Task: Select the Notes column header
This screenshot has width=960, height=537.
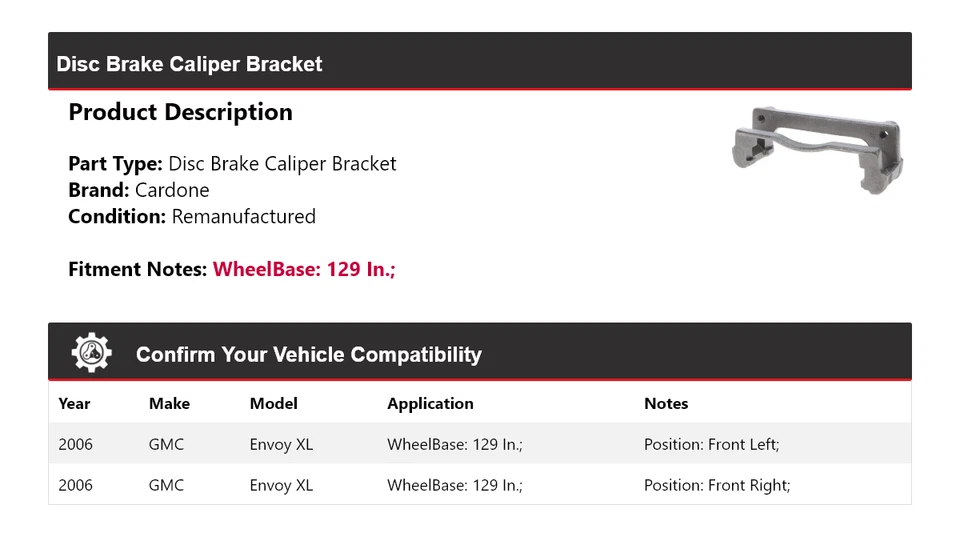Action: coord(666,404)
